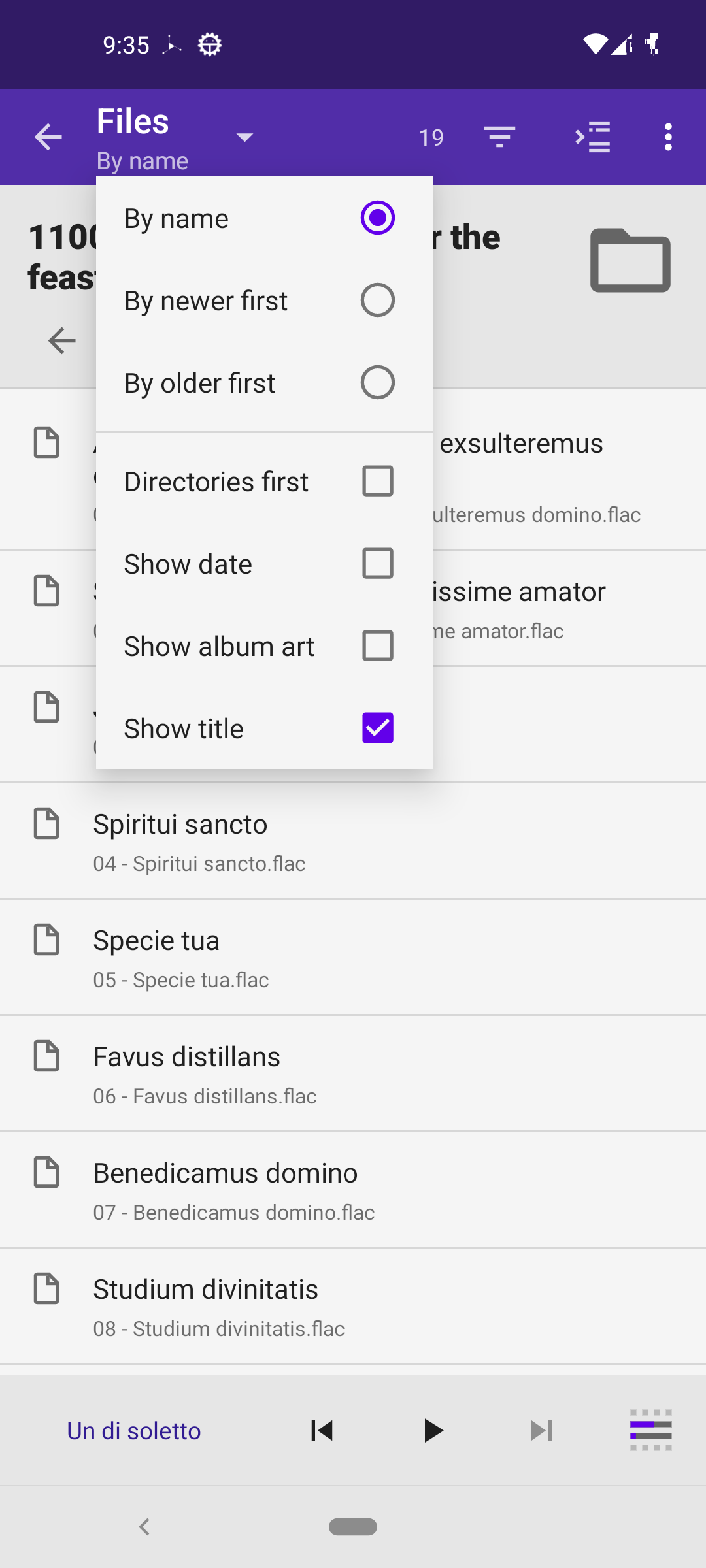Skip to the next track
Image resolution: width=706 pixels, height=1568 pixels.
tap(541, 1431)
